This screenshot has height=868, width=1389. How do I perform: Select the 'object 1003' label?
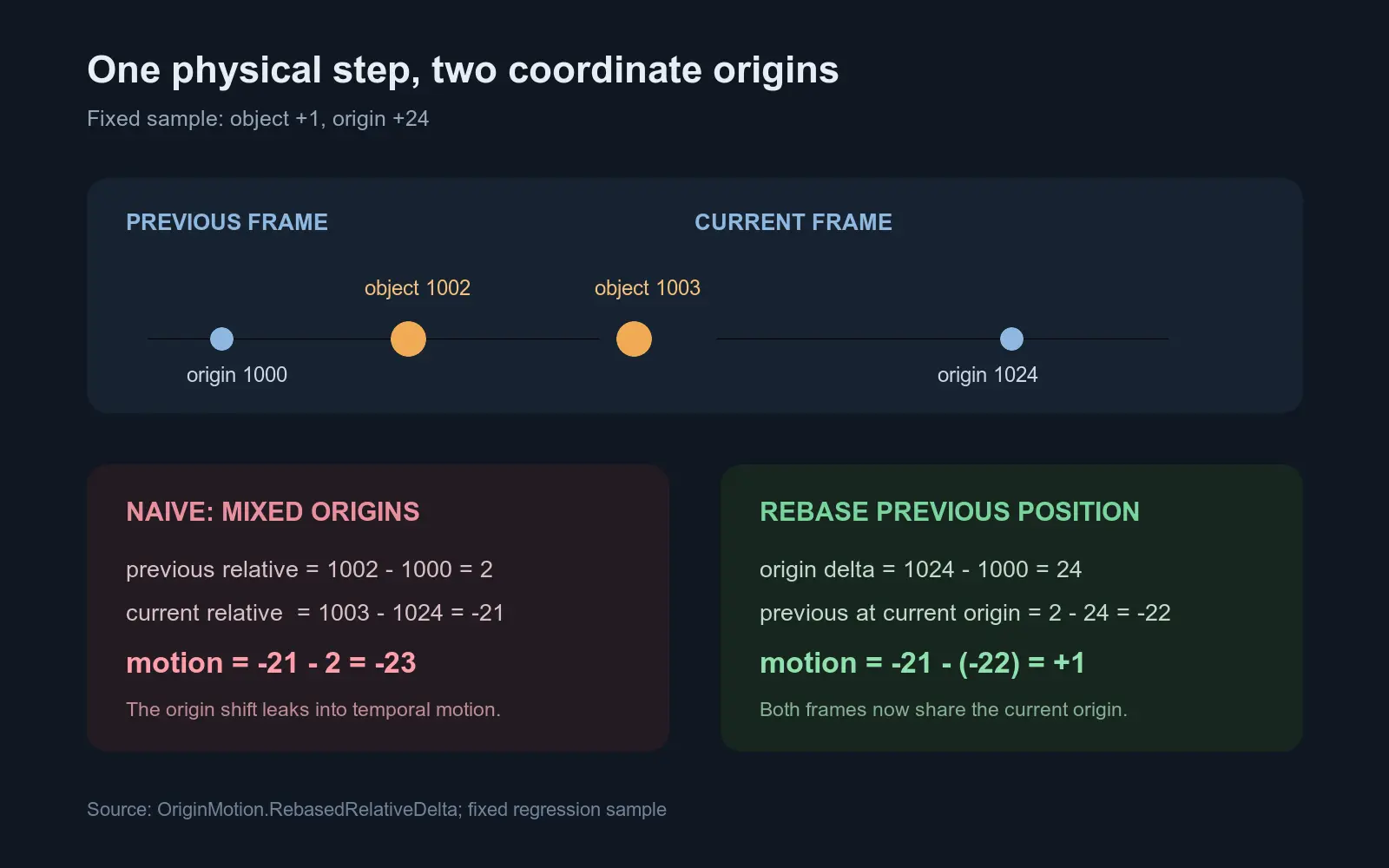pos(648,288)
